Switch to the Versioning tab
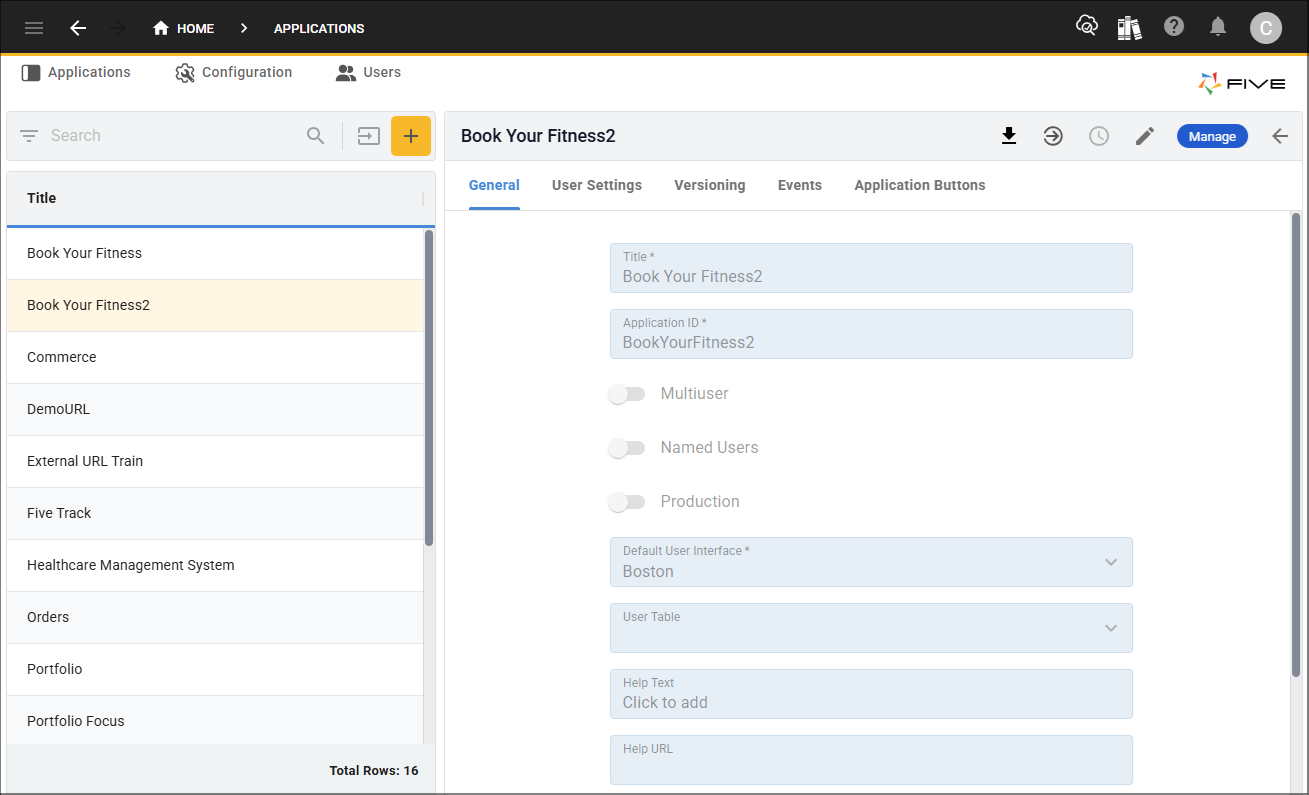 pyautogui.click(x=710, y=185)
